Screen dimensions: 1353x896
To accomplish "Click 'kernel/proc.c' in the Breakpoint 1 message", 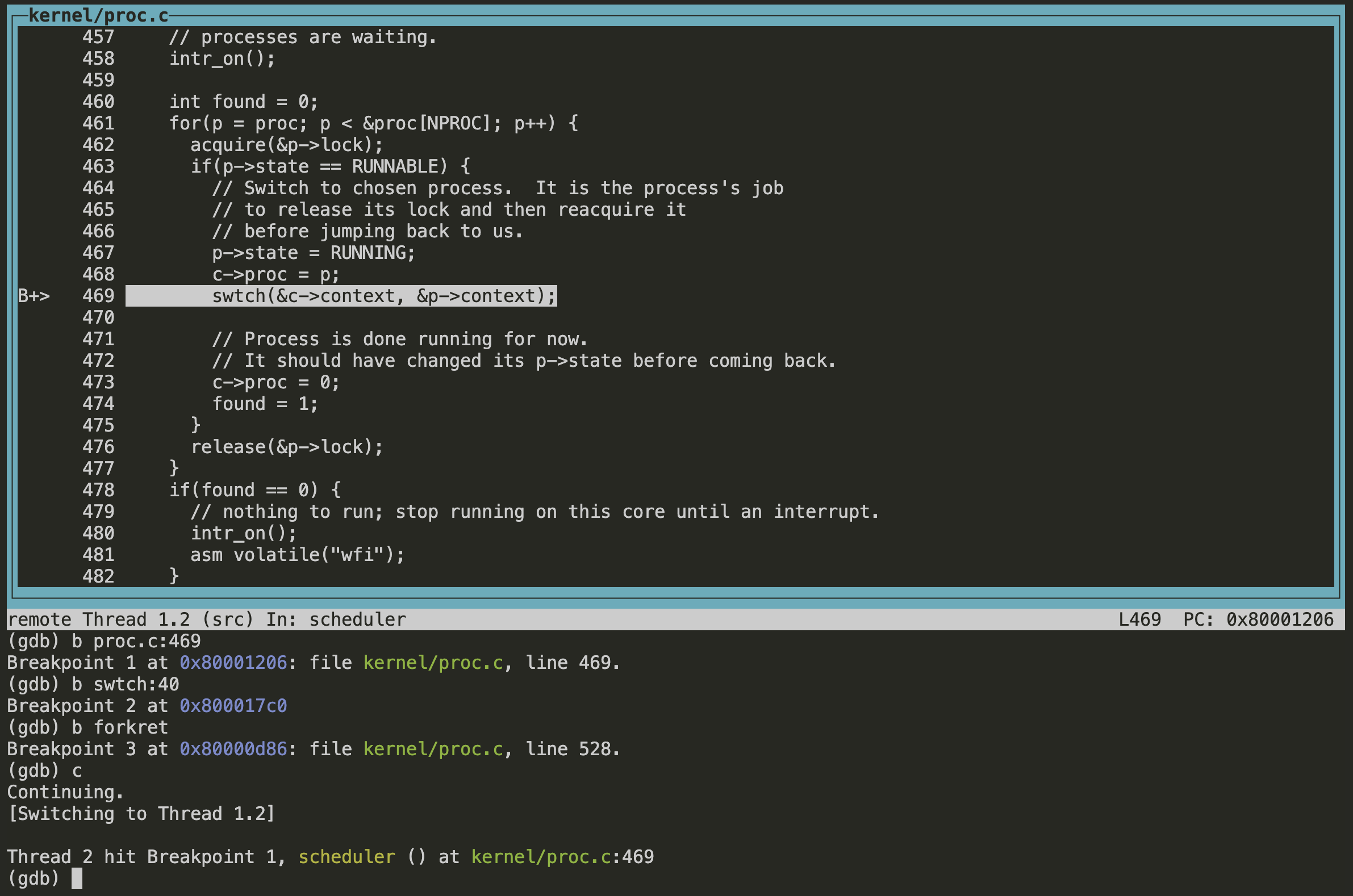I will click(x=433, y=663).
